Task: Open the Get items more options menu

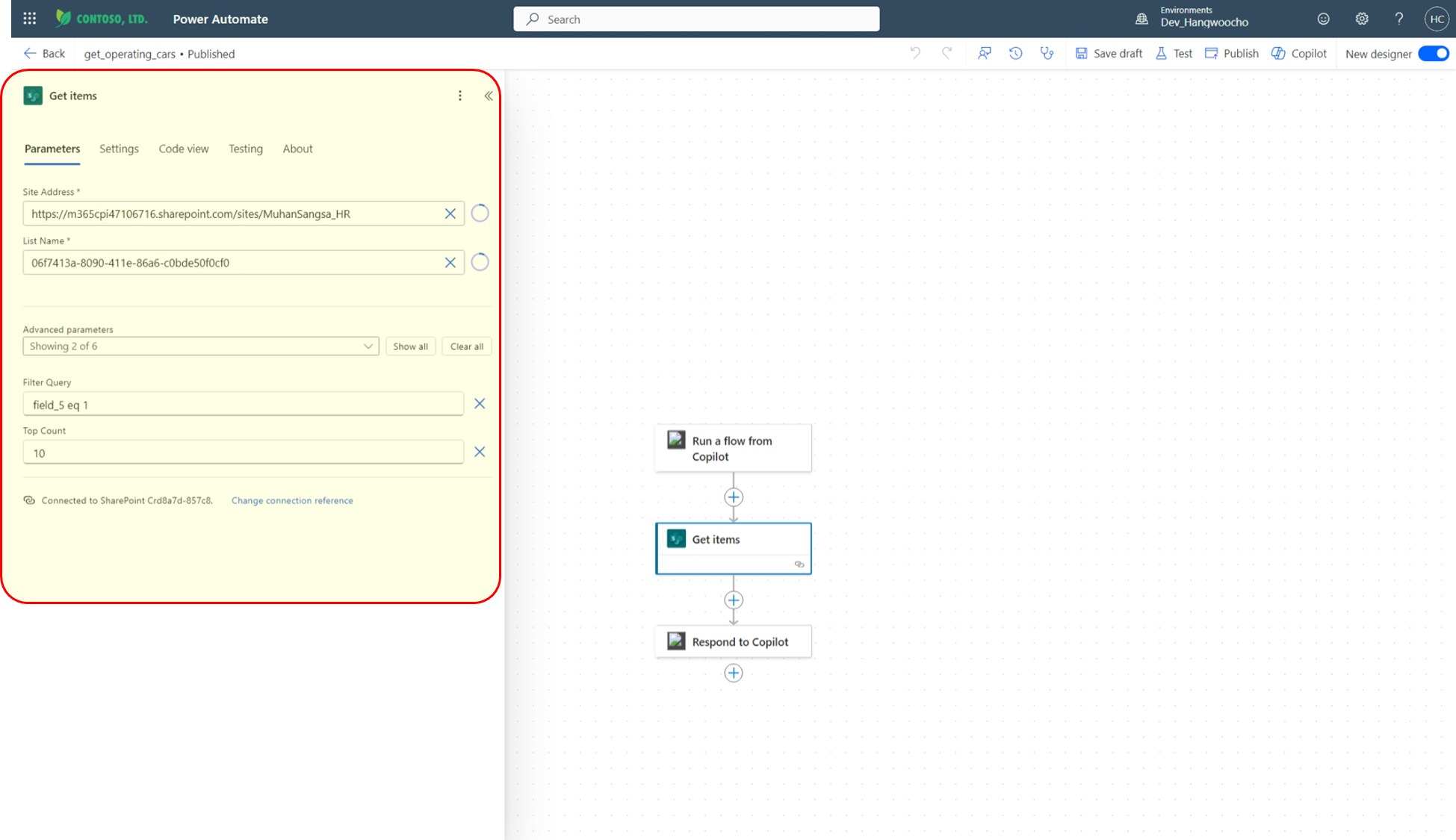Action: pos(460,96)
